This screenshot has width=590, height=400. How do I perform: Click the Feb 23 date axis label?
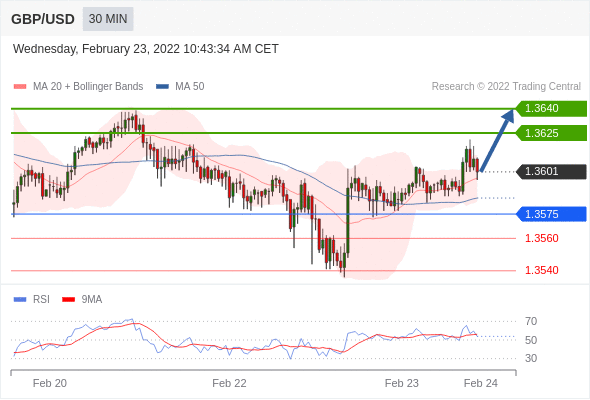(x=401, y=383)
